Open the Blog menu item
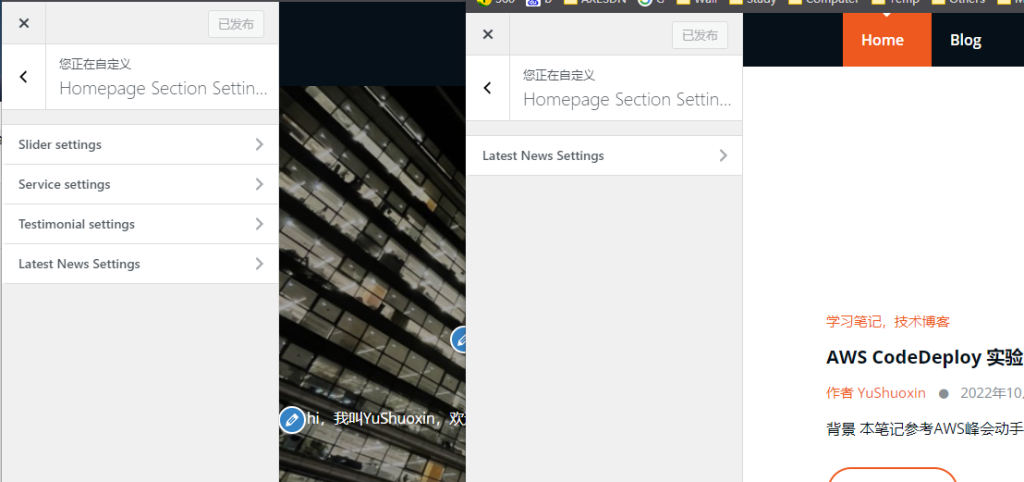 pos(965,40)
